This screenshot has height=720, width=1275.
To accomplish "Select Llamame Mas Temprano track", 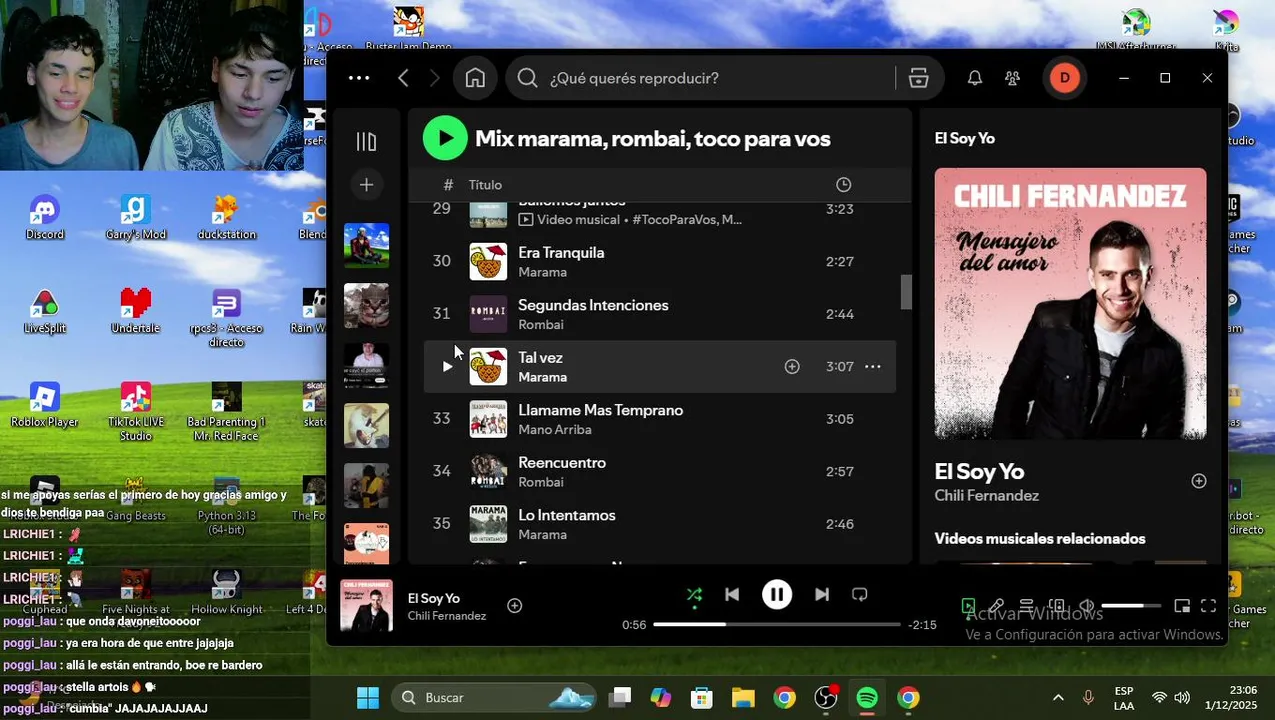I will pyautogui.click(x=660, y=419).
